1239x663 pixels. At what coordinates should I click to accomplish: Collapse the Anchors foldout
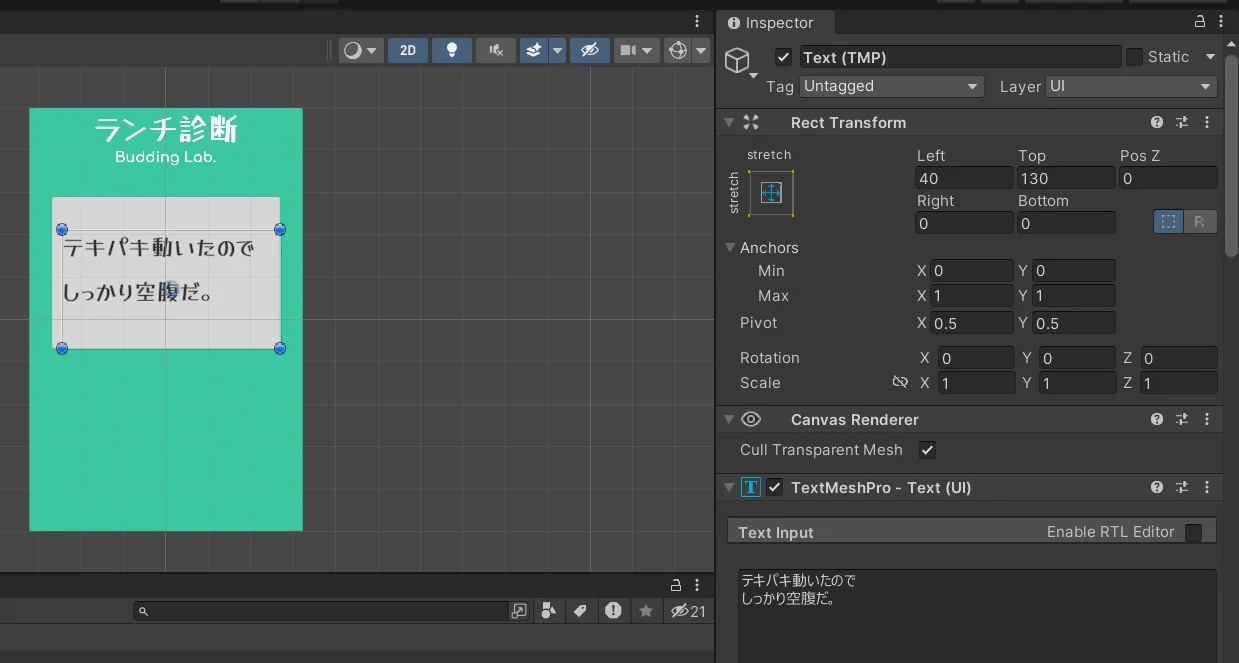(x=730, y=247)
